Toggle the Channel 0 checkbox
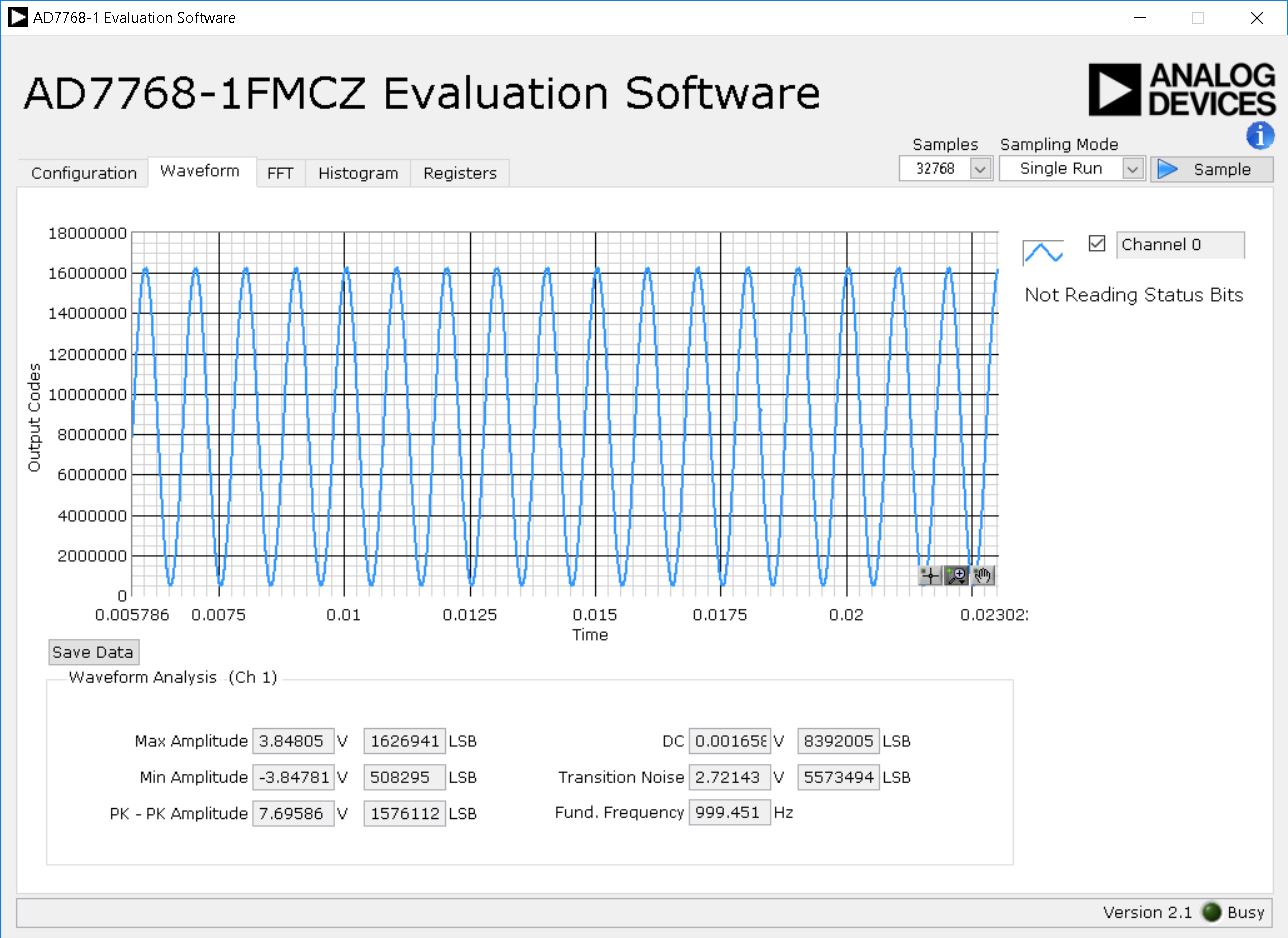The width and height of the screenshot is (1288, 938). click(1097, 243)
